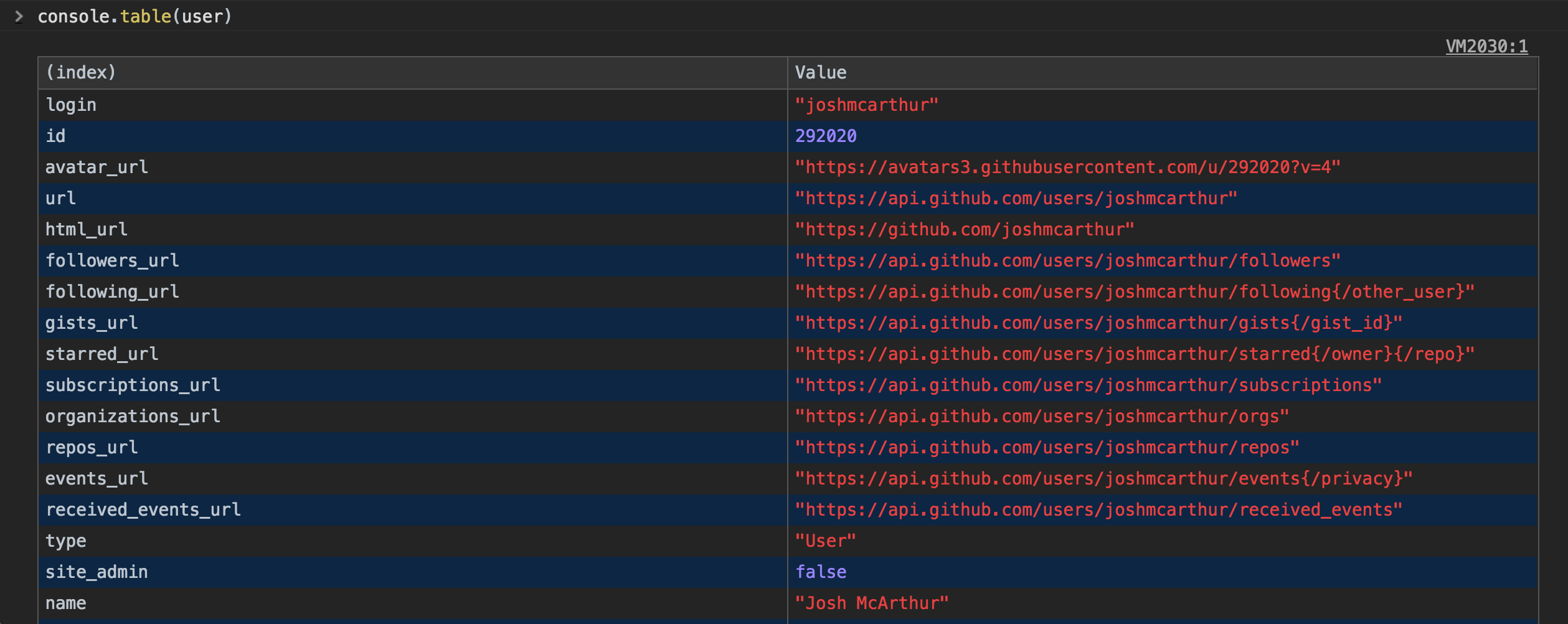
Task: Click the console.table(user) command text
Action: [x=135, y=16]
